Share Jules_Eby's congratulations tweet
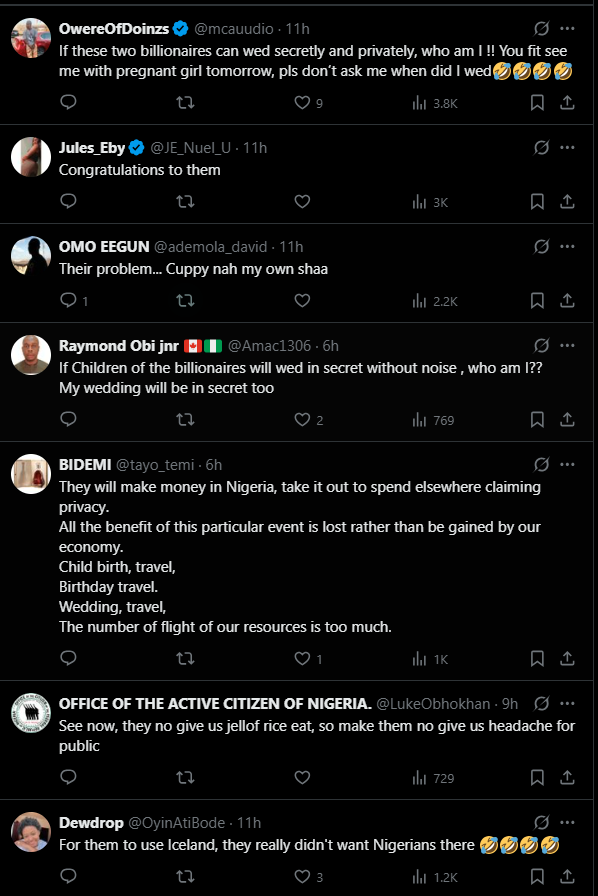The image size is (598, 896). pyautogui.click(x=567, y=201)
